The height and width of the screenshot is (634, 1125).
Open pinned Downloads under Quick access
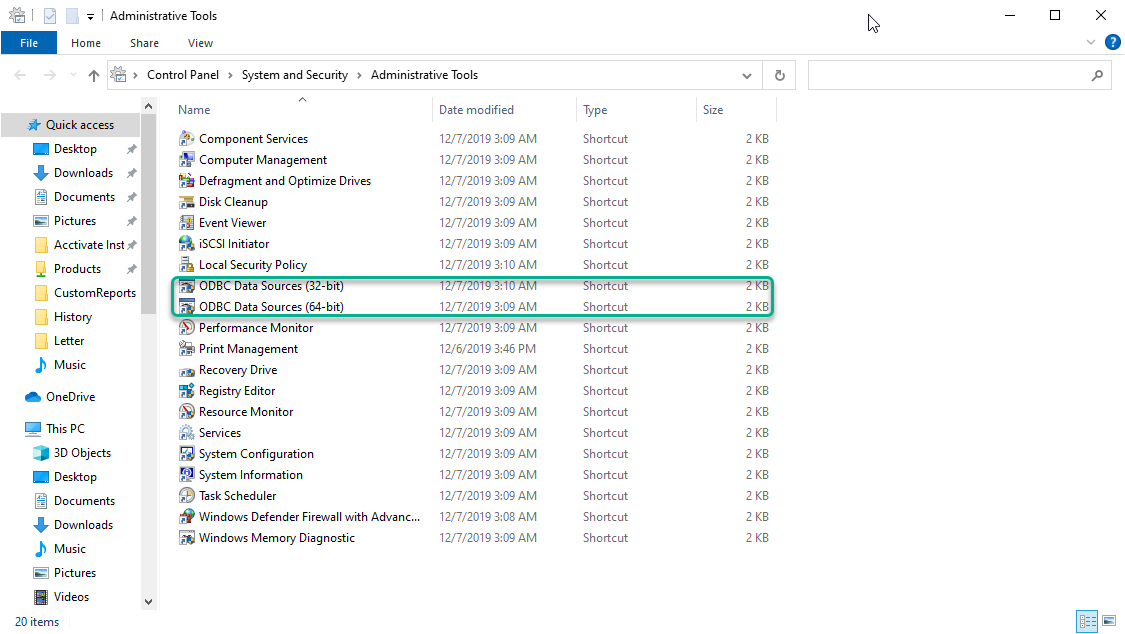pos(83,173)
